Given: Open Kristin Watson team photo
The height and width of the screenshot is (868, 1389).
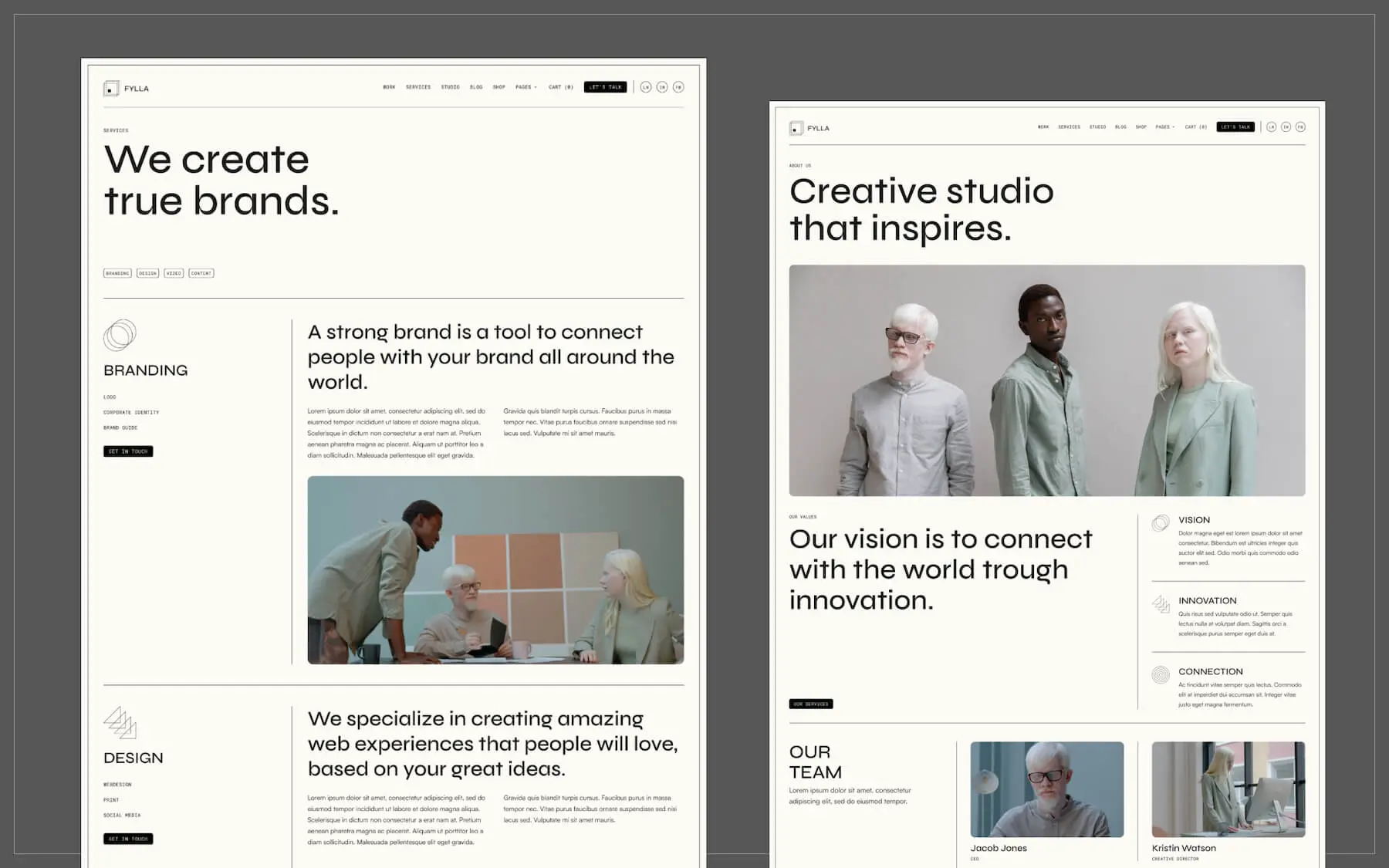Looking at the screenshot, I should pos(1228,789).
